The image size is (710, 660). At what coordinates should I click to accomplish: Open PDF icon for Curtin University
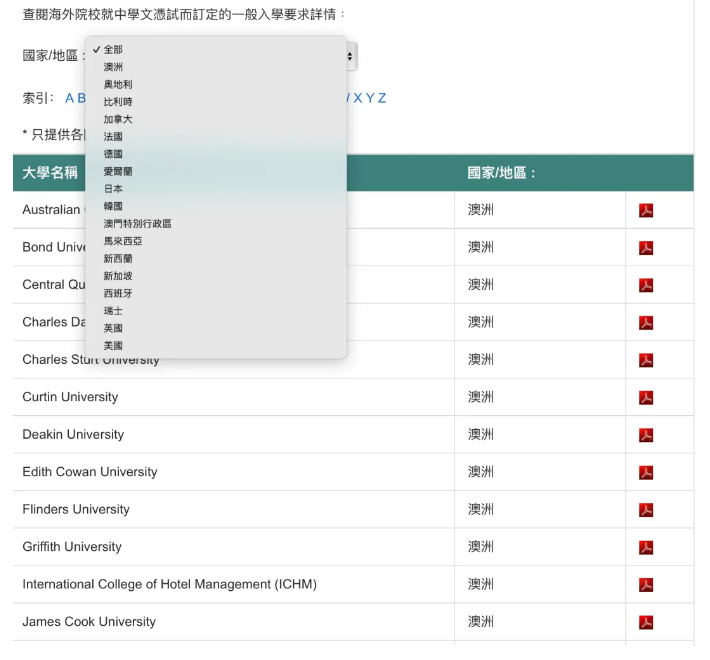(646, 398)
